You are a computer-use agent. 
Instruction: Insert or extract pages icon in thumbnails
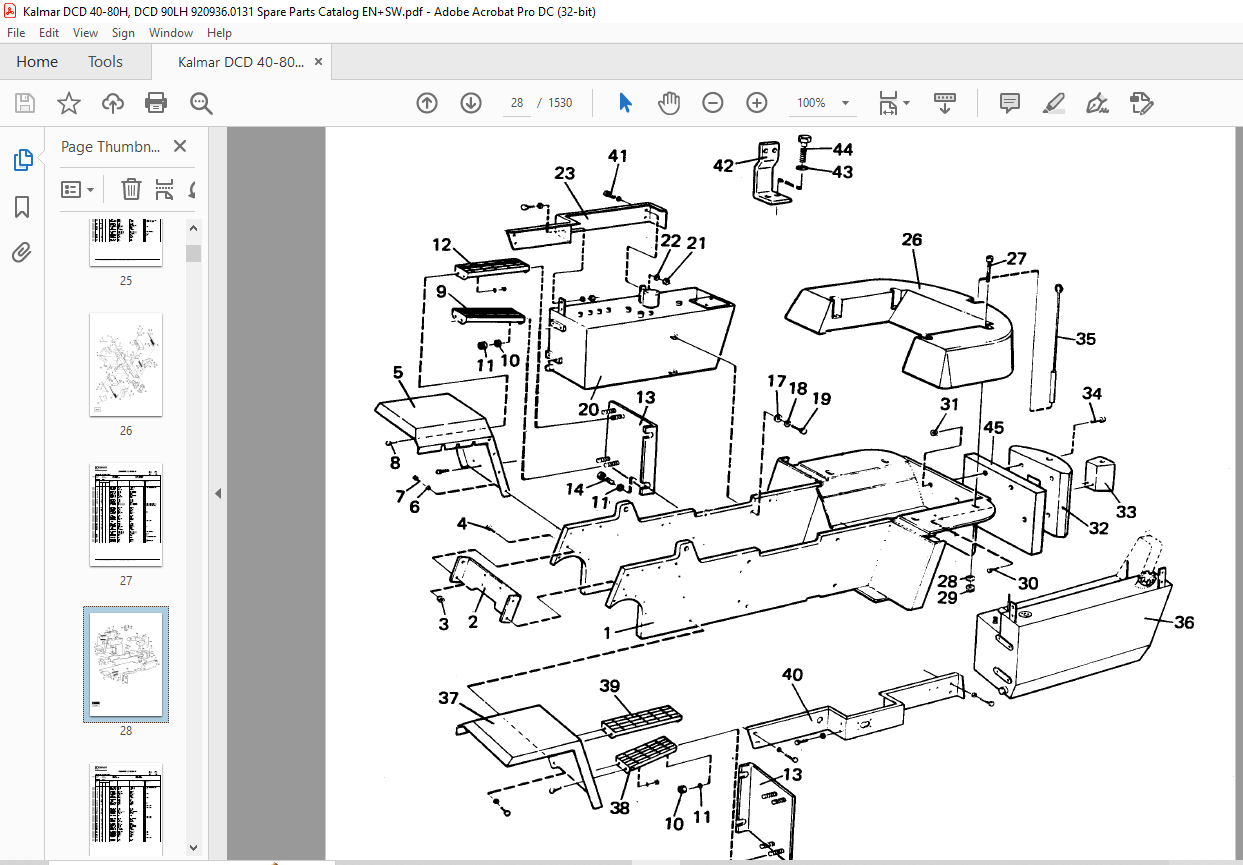pyautogui.click(x=165, y=189)
